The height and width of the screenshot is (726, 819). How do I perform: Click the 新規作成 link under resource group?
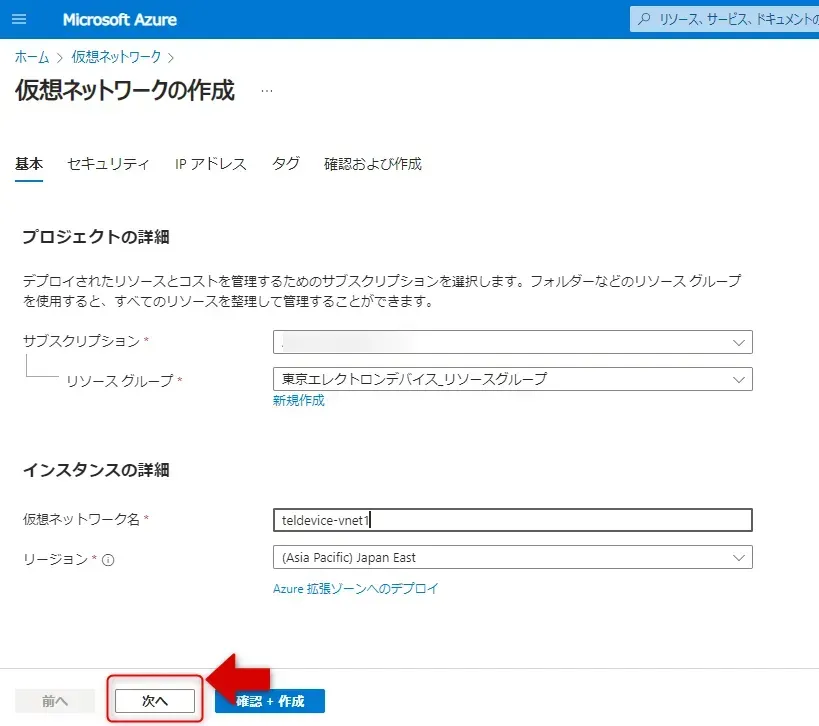(298, 401)
